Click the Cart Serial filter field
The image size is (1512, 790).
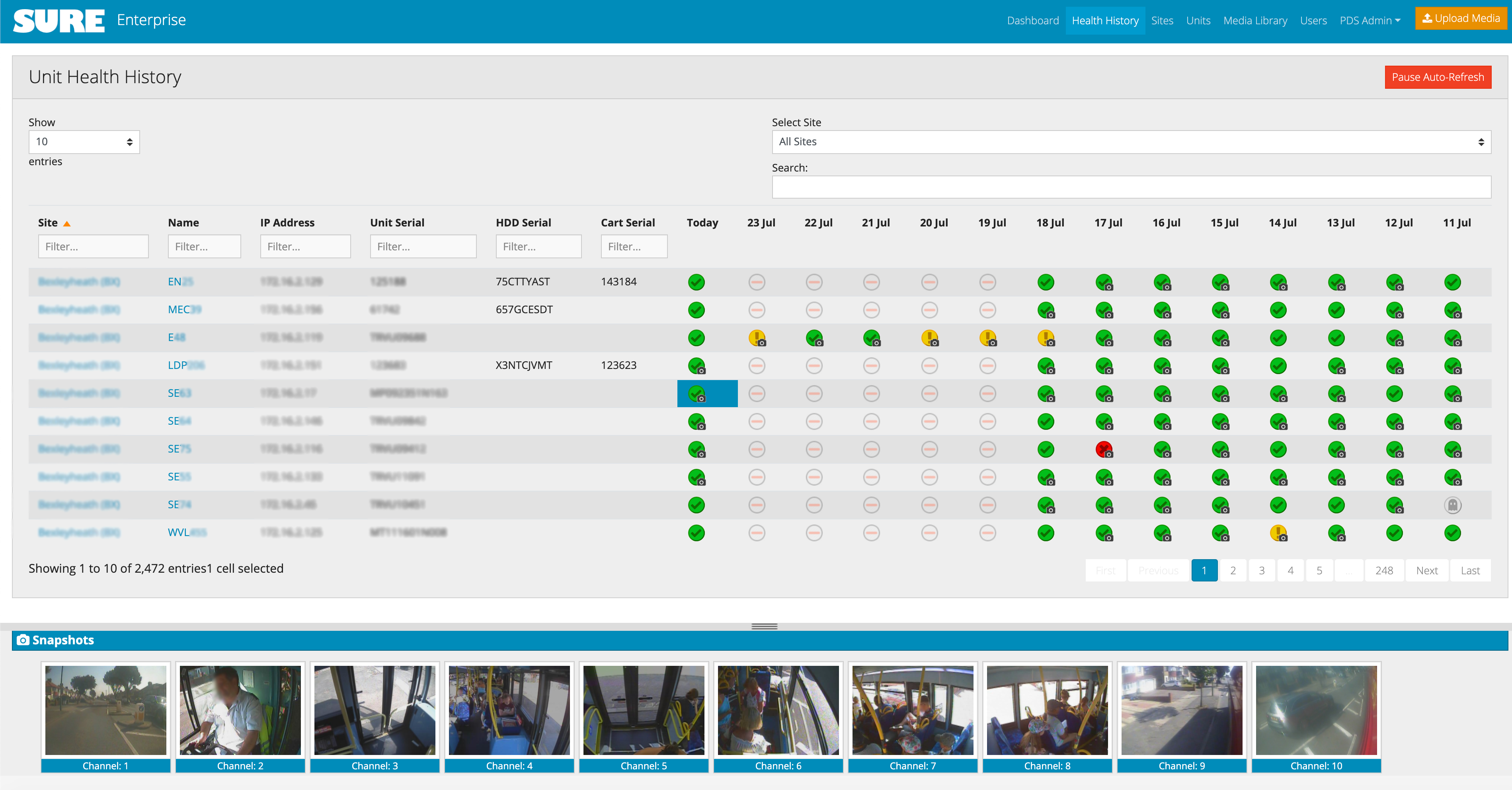coord(634,246)
